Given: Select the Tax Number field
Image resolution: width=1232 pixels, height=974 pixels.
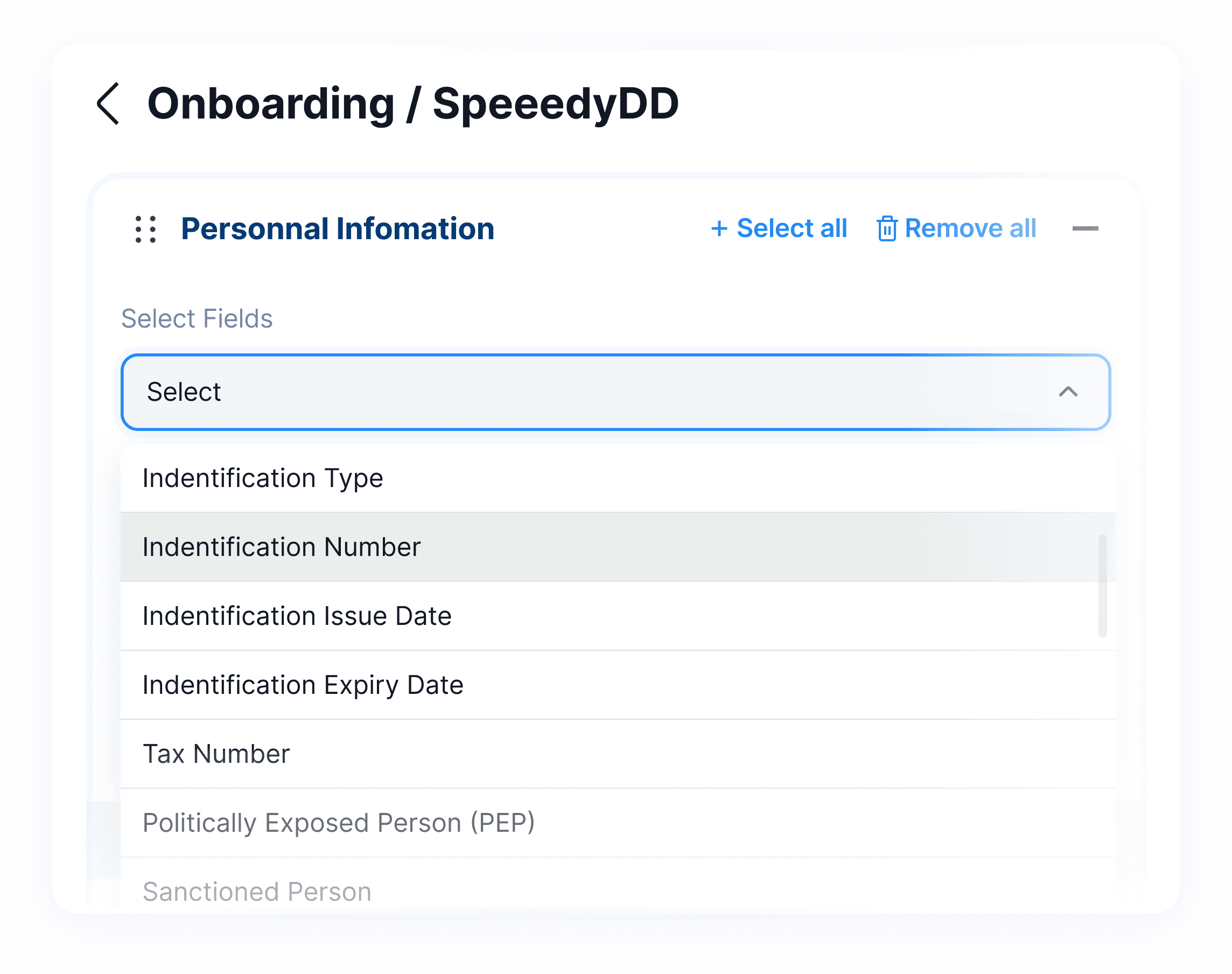Looking at the screenshot, I should click(x=216, y=754).
